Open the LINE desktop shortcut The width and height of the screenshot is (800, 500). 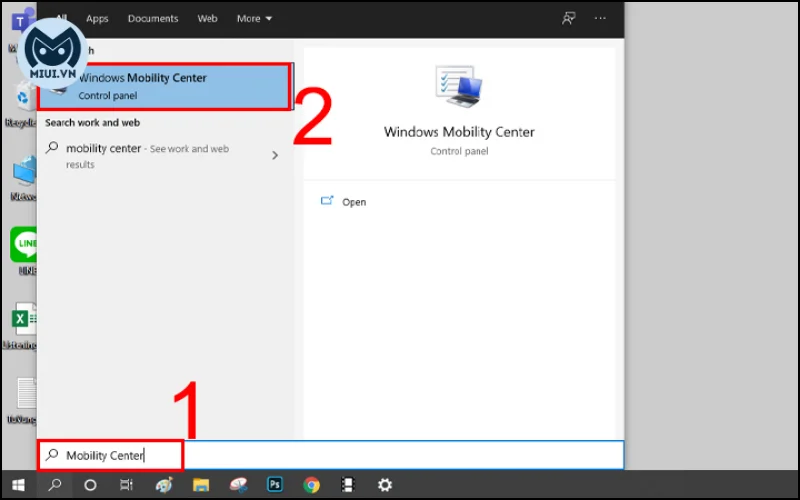point(23,244)
